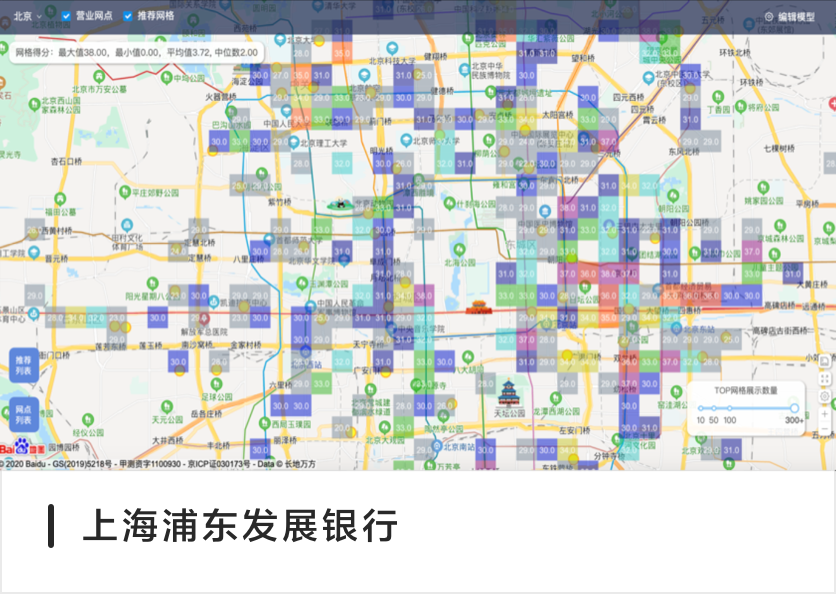836x594 pixels.
Task: Click the 西局玉璞园 park icon
Action: [x=264, y=424]
